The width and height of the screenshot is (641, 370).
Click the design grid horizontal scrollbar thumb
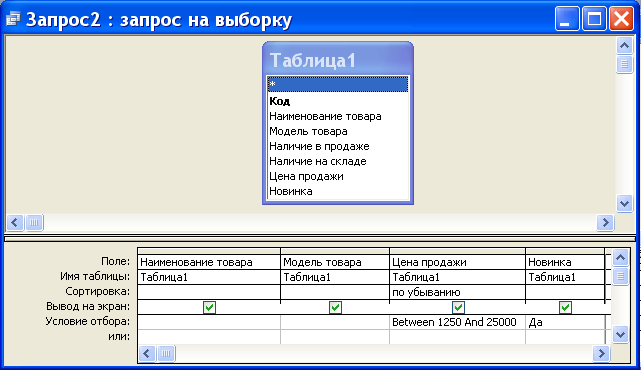[166, 354]
